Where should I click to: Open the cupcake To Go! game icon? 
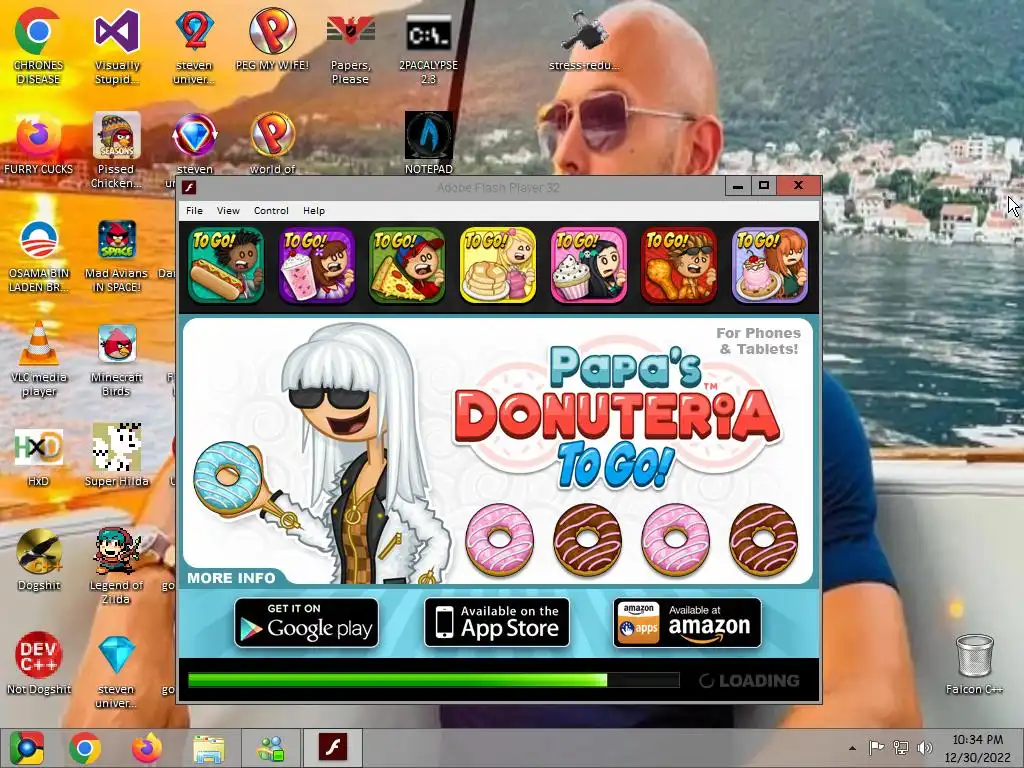[x=588, y=265]
